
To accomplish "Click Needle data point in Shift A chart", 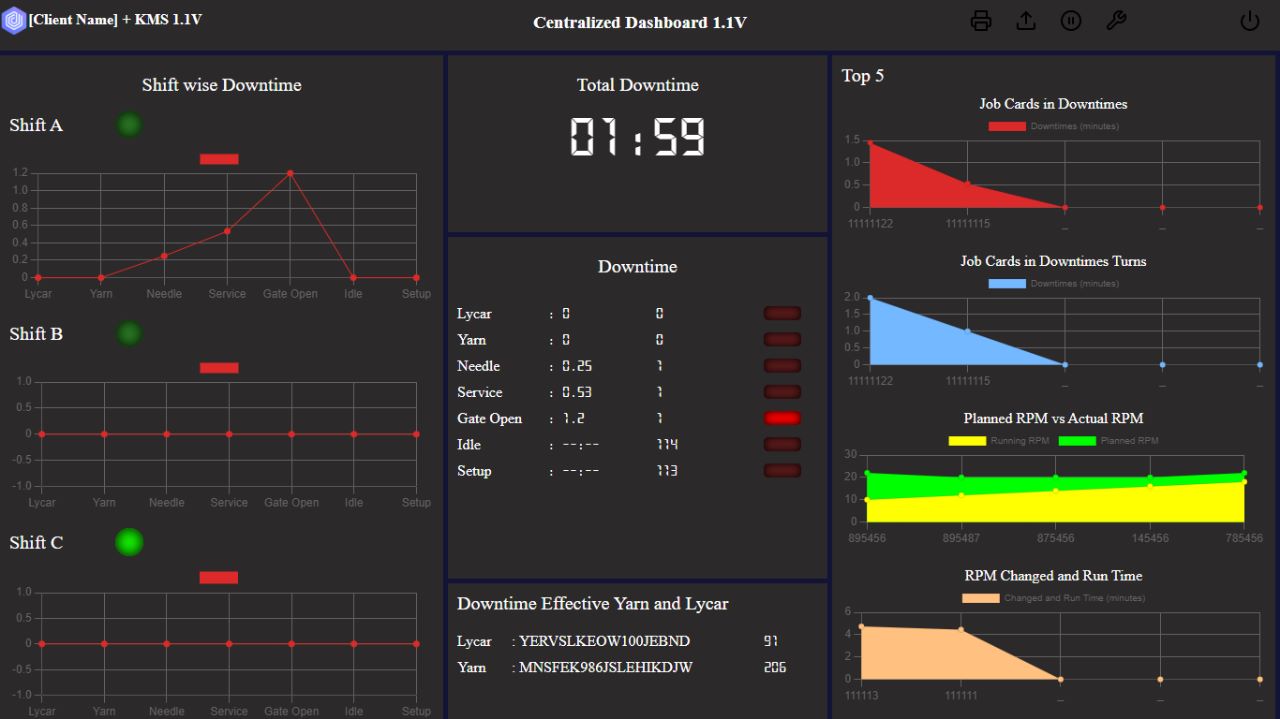I will [164, 256].
